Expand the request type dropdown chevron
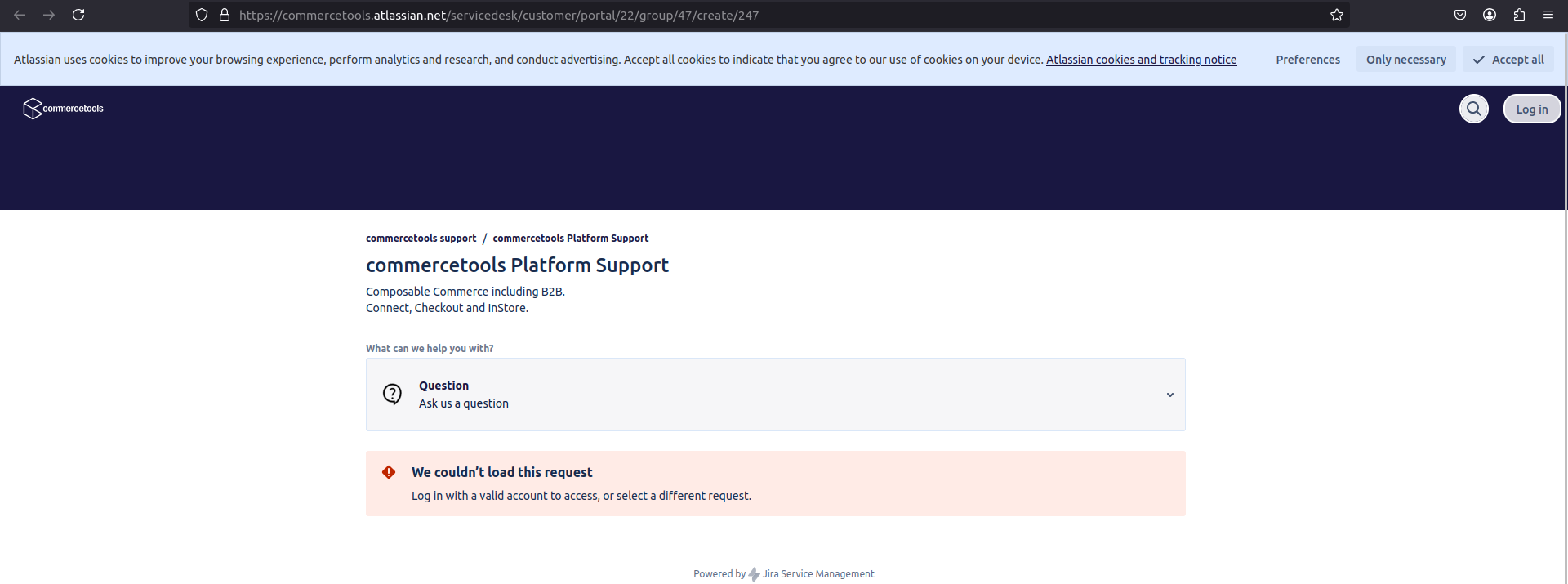1568x584 pixels. [1169, 395]
